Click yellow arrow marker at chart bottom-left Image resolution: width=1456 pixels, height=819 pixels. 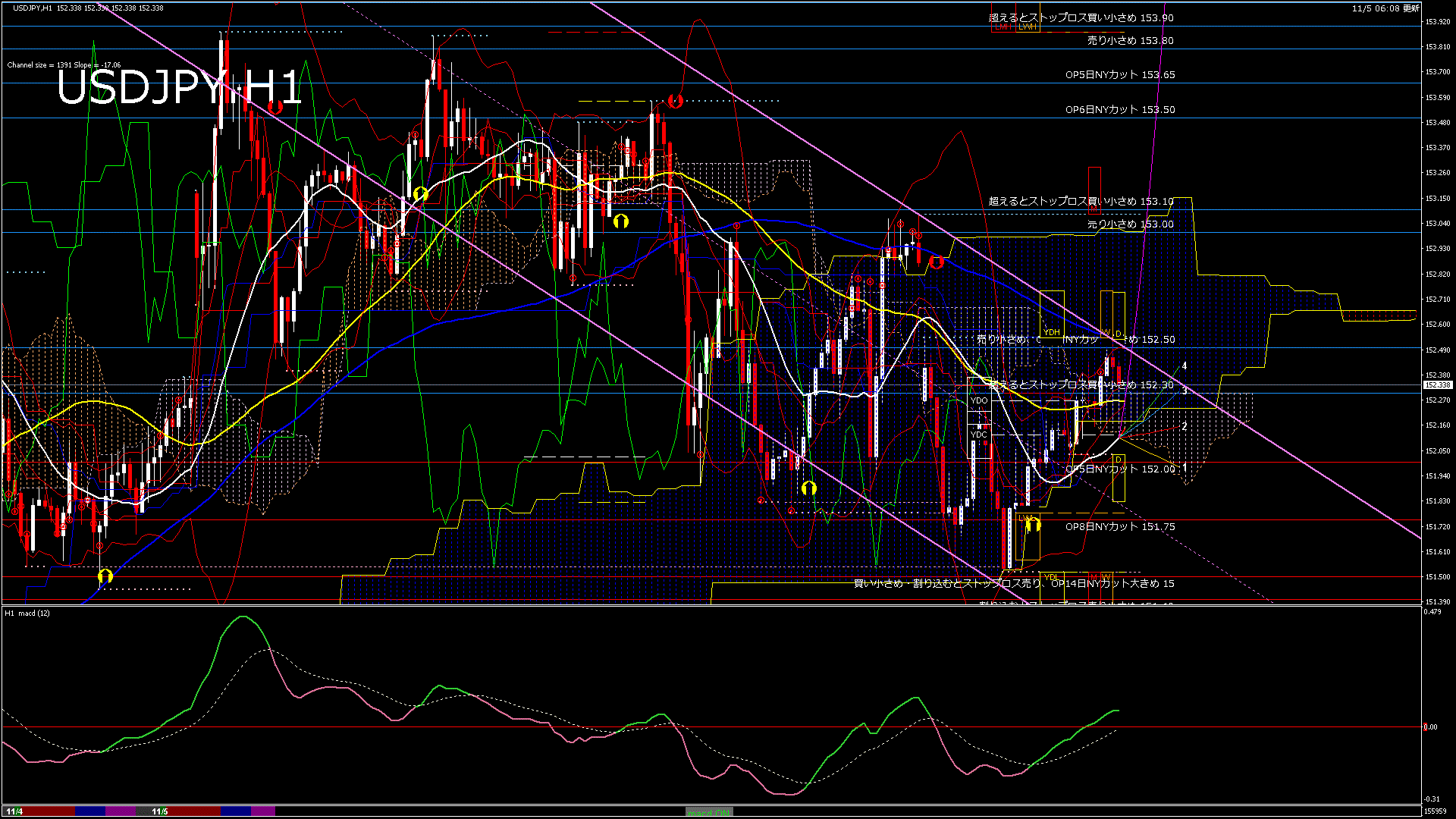tap(105, 577)
